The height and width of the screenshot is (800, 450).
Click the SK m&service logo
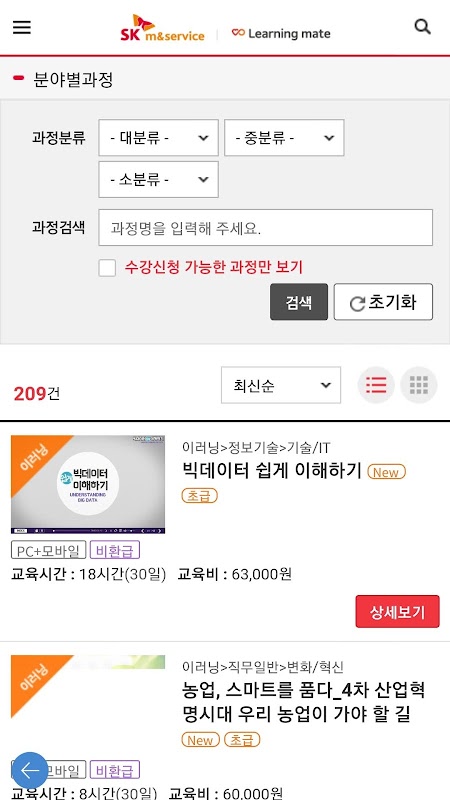point(163,29)
